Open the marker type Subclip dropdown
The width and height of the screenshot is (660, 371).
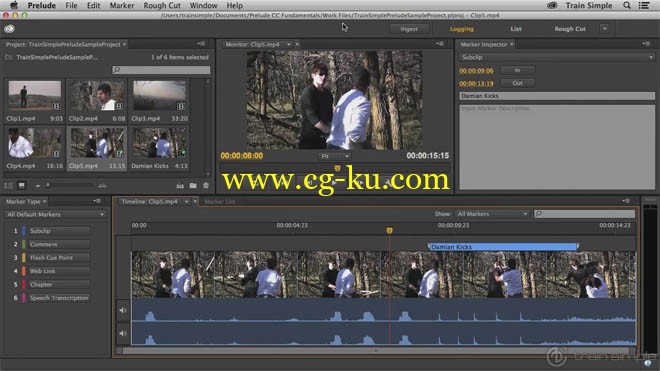(x=557, y=57)
